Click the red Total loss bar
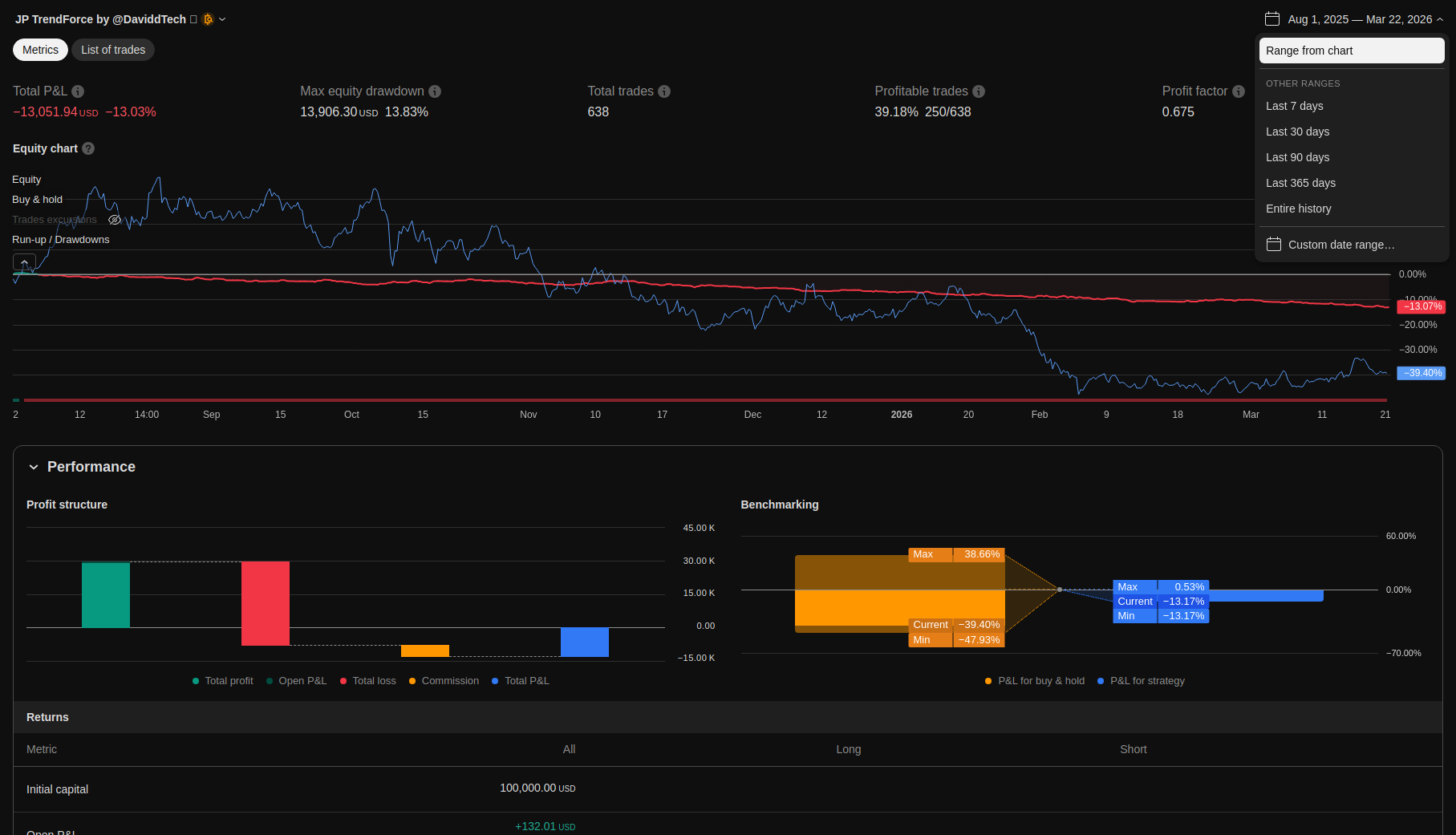 (x=266, y=603)
